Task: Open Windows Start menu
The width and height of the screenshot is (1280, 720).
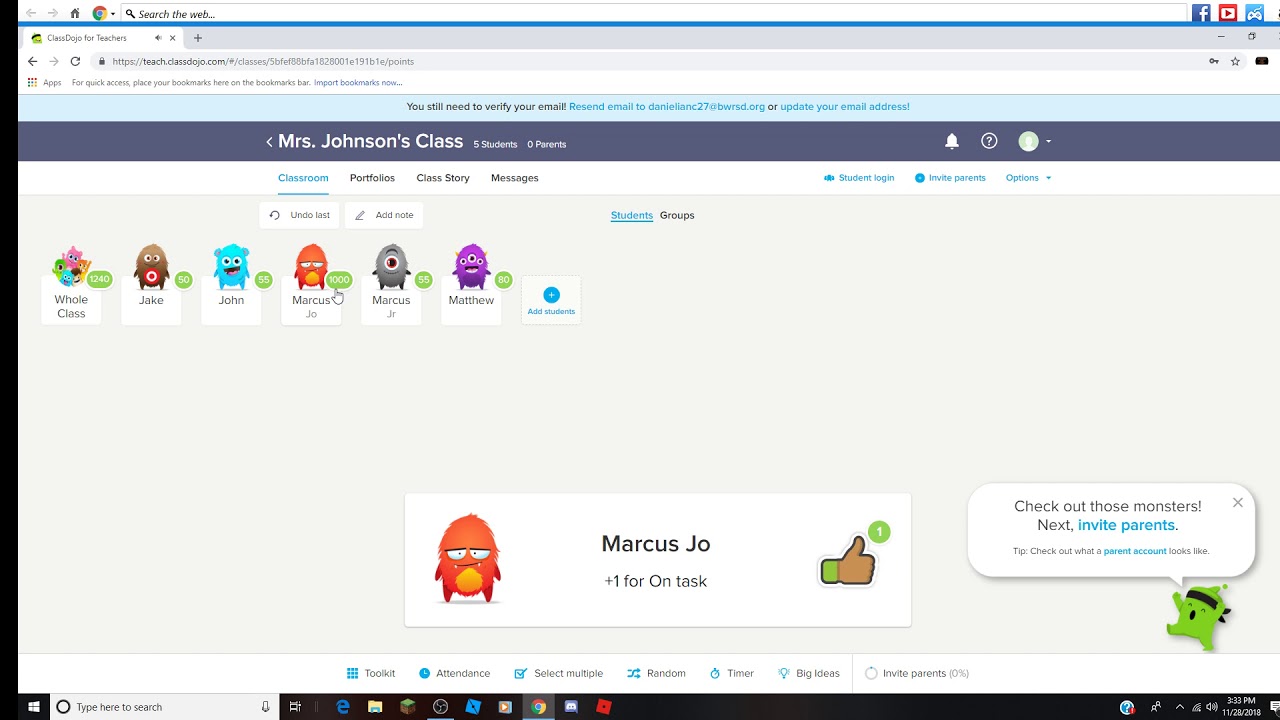Action: [x=33, y=707]
